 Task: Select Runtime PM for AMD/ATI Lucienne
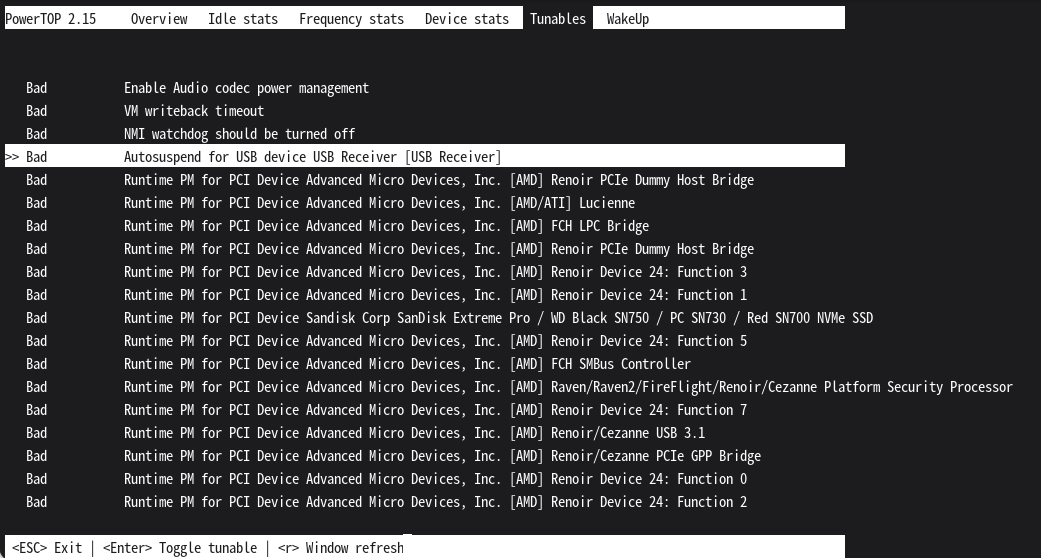[x=379, y=203]
